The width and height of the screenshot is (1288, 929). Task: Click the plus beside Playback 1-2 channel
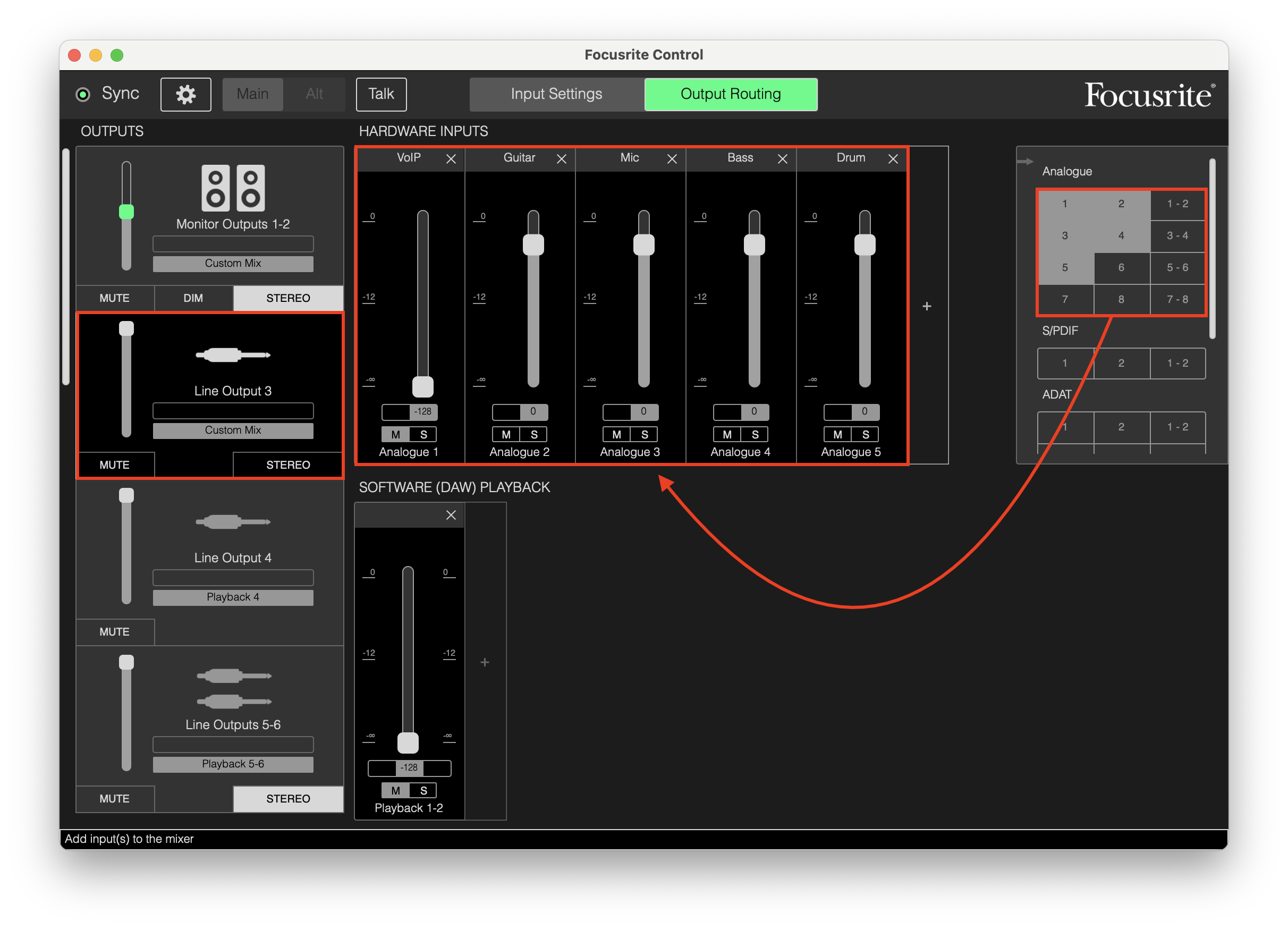[x=485, y=662]
